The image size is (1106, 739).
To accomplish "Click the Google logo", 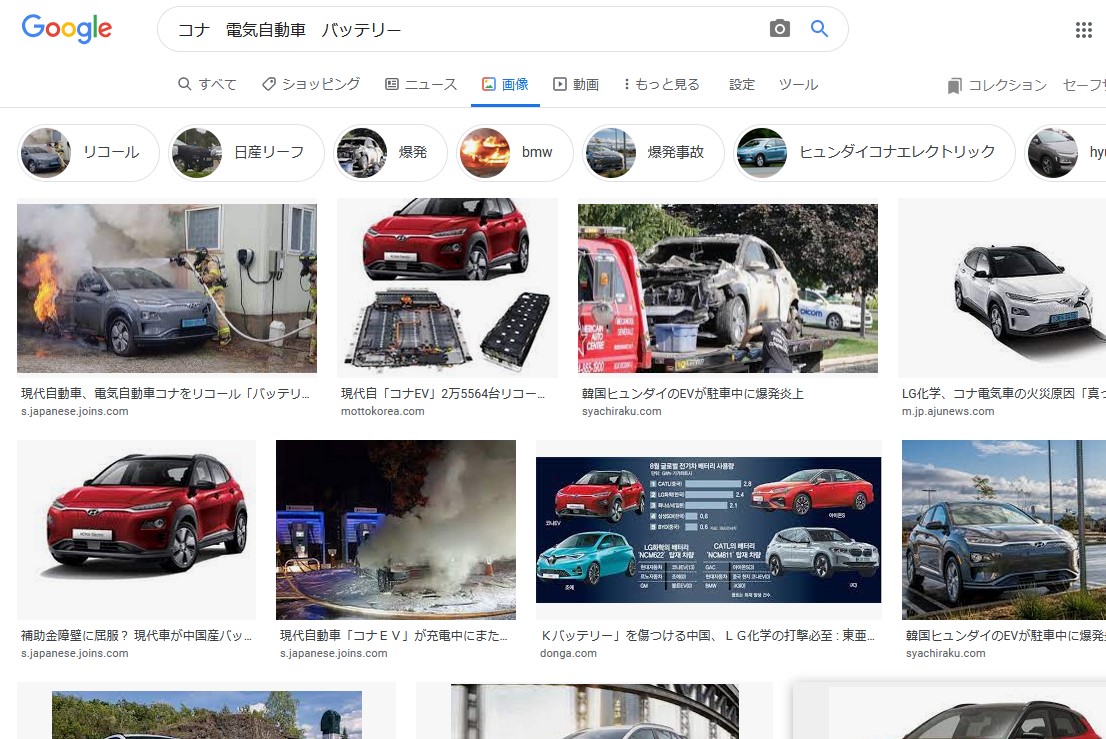I will coord(67,29).
